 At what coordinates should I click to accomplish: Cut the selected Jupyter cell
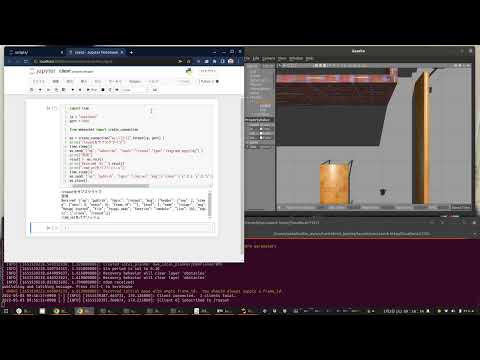(x=49, y=90)
